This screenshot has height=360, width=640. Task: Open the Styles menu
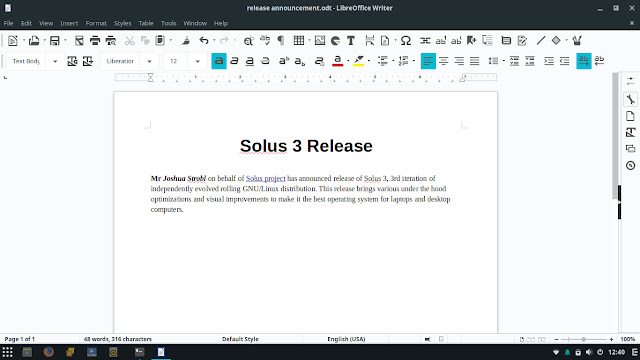pos(122,23)
